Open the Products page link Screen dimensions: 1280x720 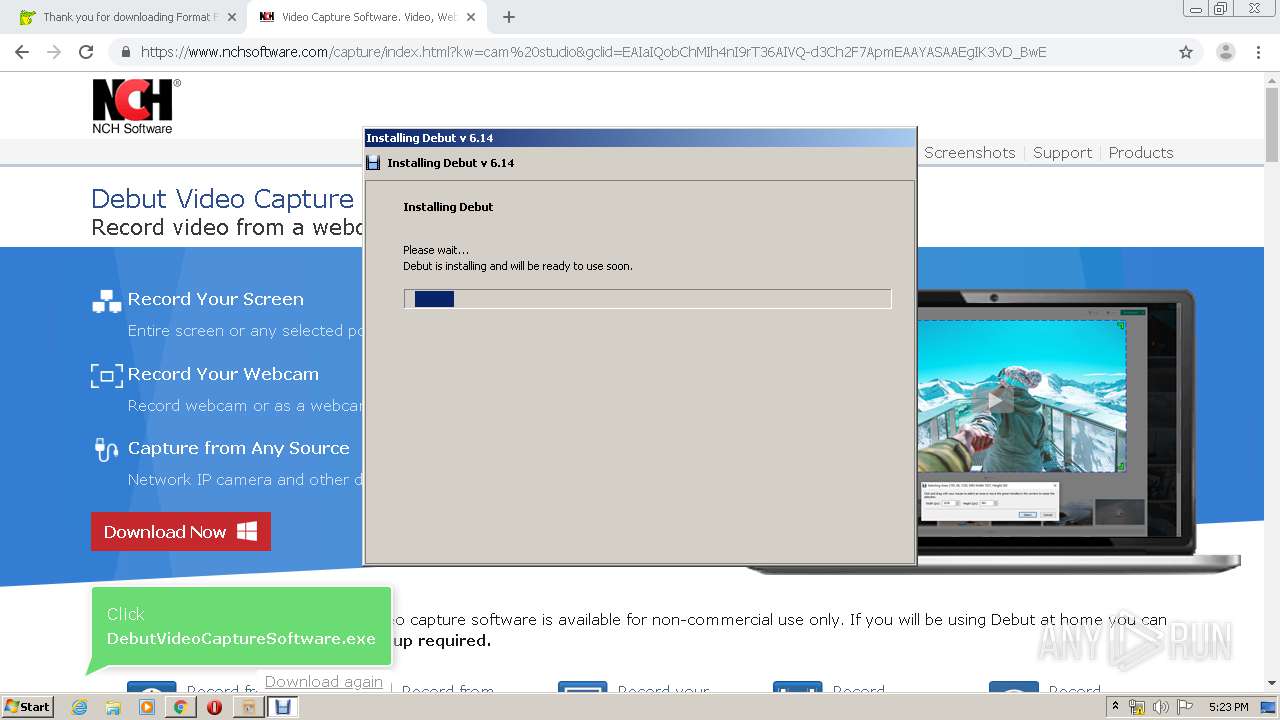1141,153
